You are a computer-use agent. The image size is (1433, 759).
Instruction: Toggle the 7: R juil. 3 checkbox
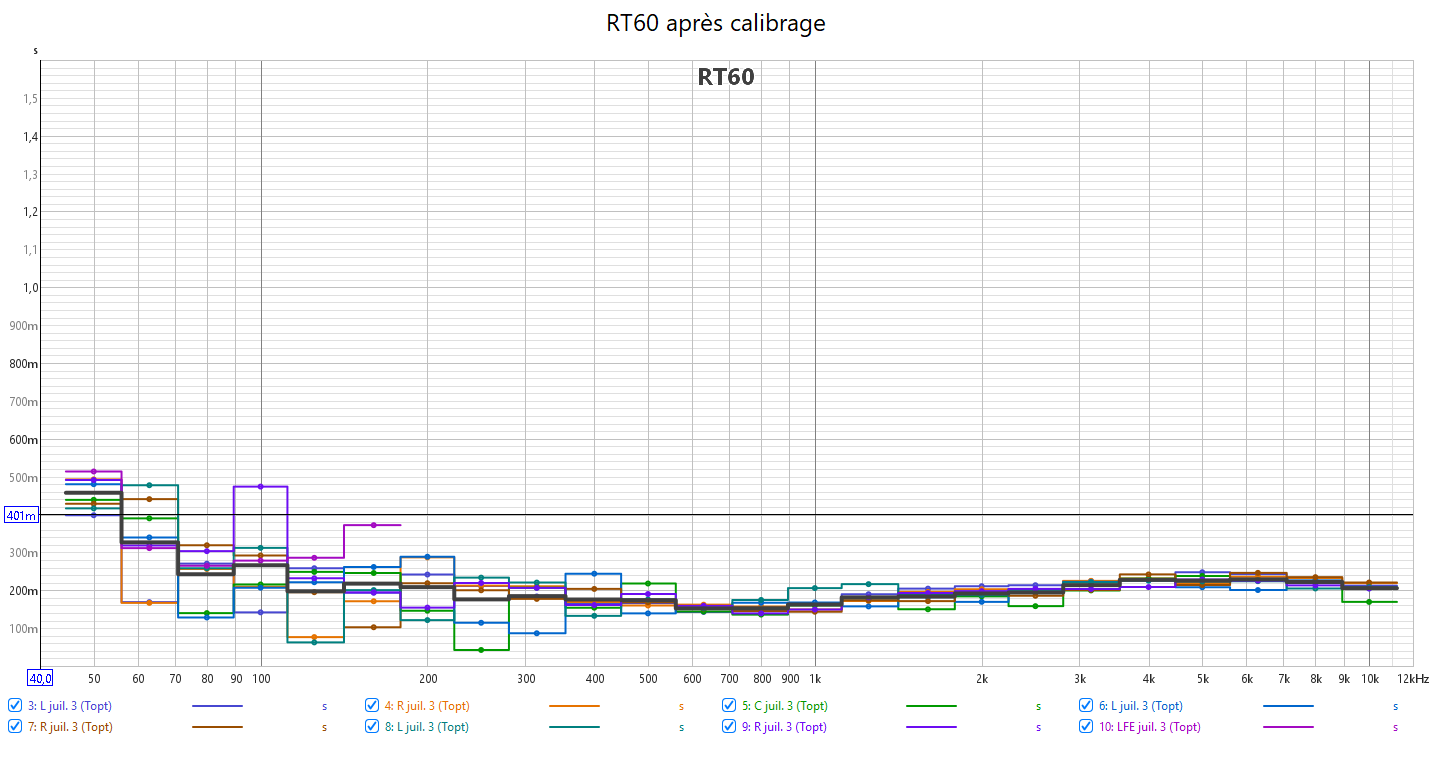(x=15, y=726)
